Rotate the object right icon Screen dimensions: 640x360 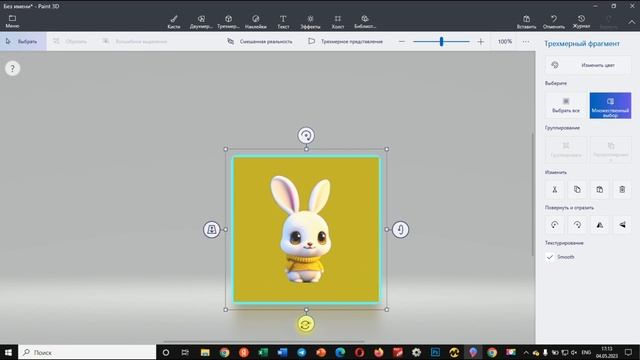click(577, 225)
